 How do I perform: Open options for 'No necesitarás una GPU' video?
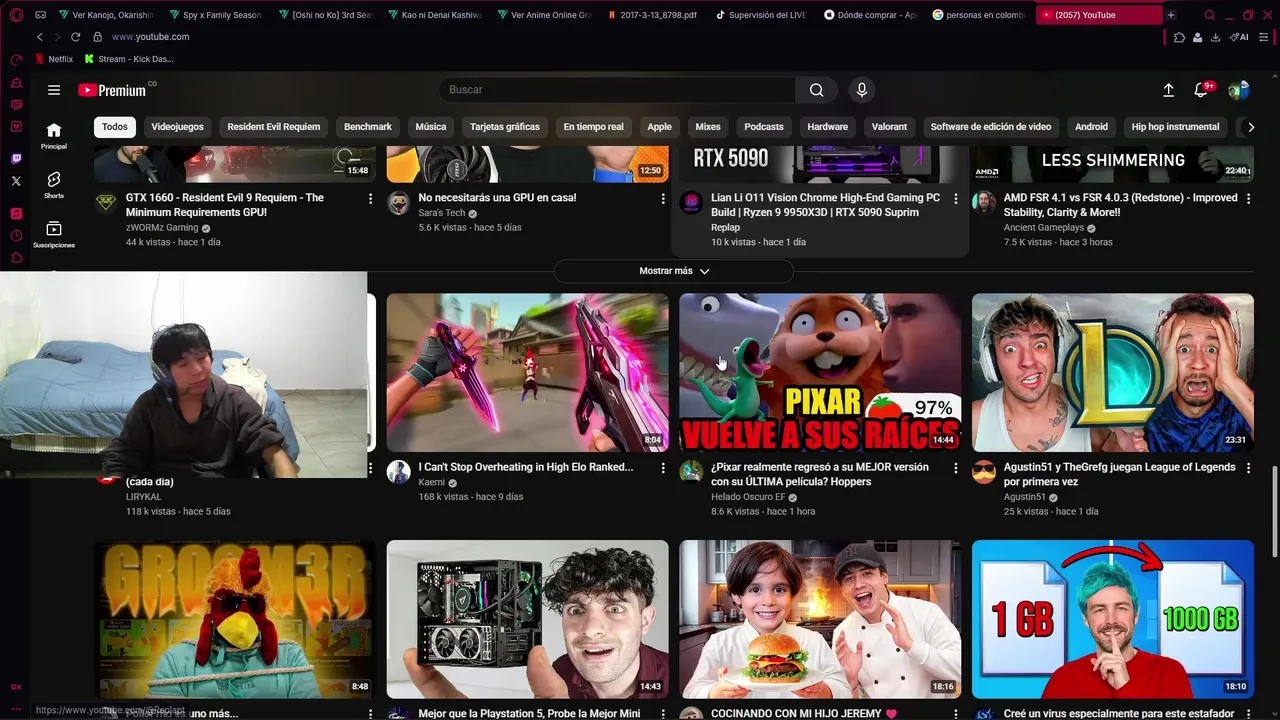(663, 199)
